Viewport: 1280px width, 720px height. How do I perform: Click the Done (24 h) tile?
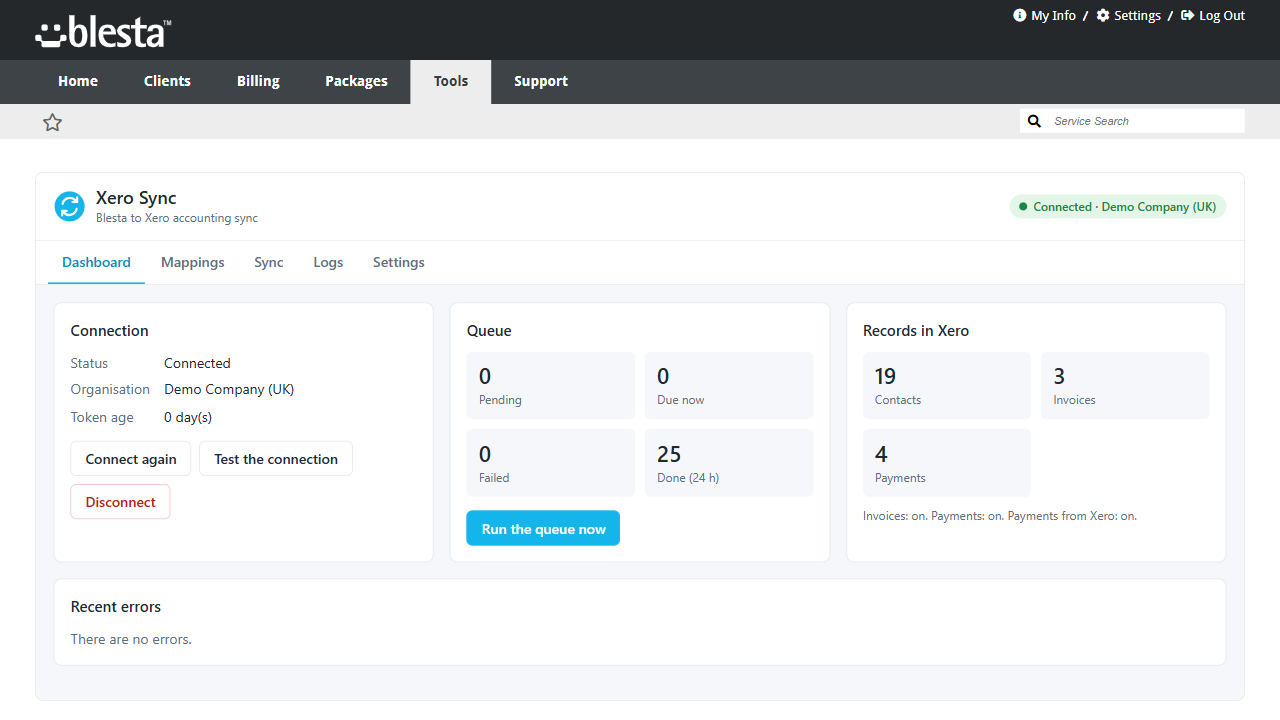pyautogui.click(x=729, y=463)
